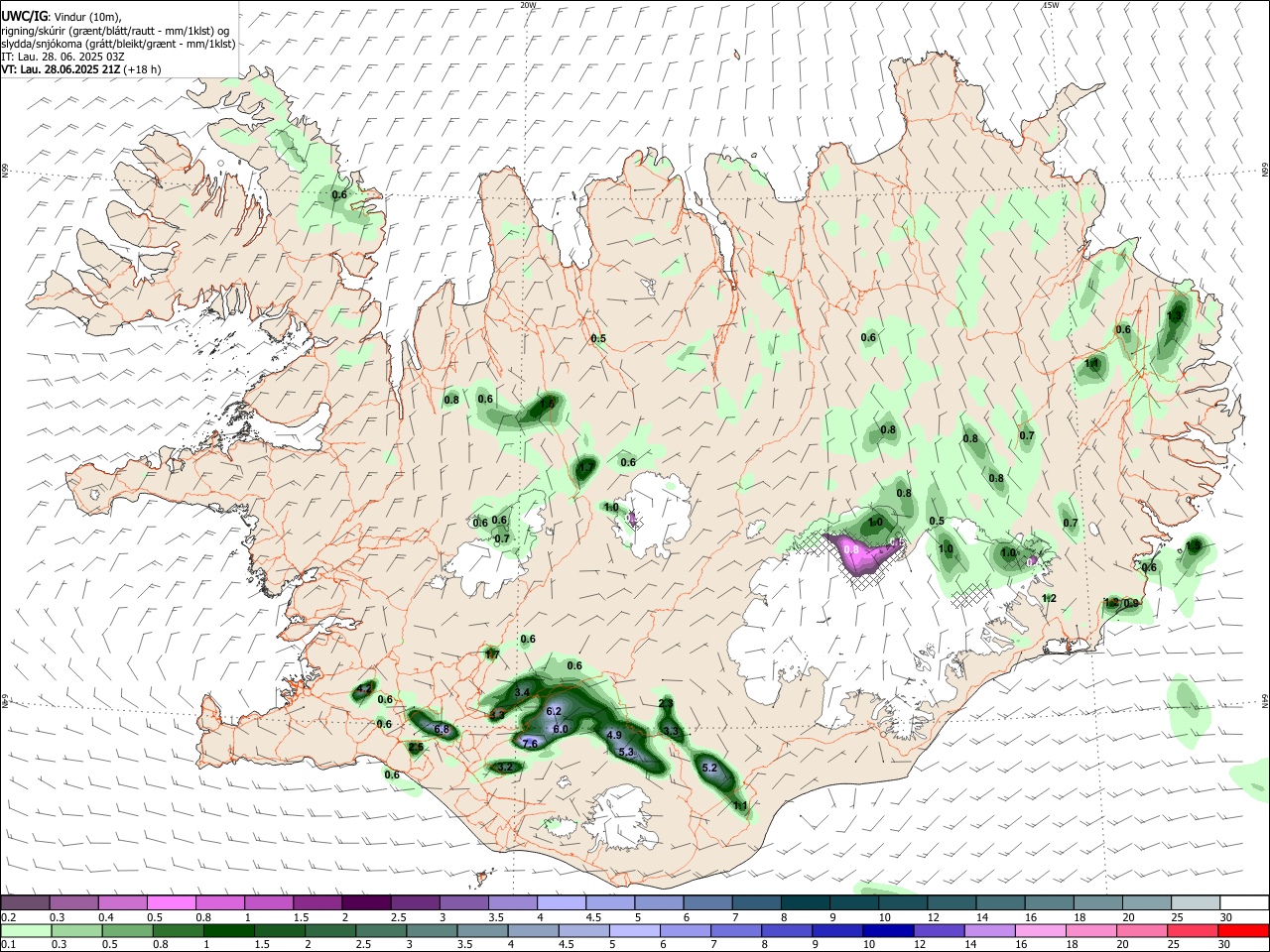This screenshot has width=1270, height=952.
Task: Pick the light lavender swatch labeled 4, upper legend
Action: point(562,902)
